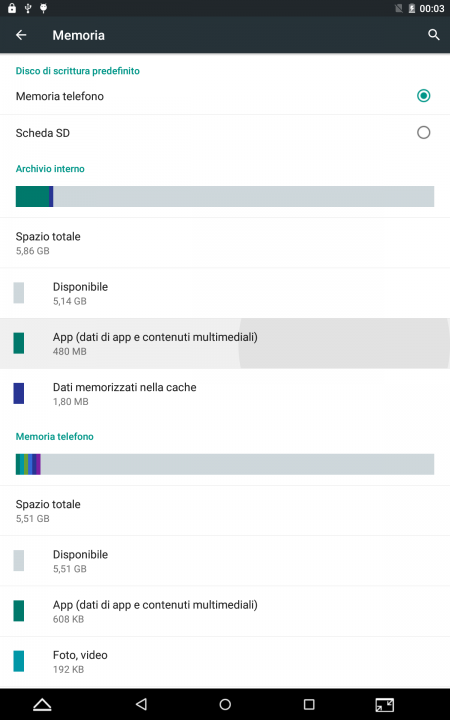Image resolution: width=450 pixels, height=720 pixels.
Task: Tap the Android back navigation button
Action: (x=141, y=704)
